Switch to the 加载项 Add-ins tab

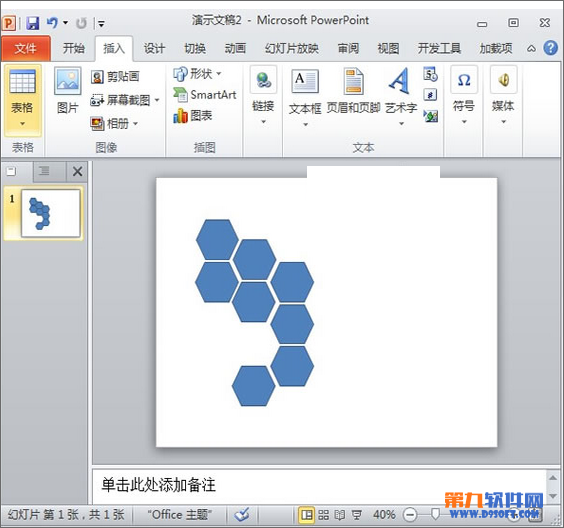496,48
